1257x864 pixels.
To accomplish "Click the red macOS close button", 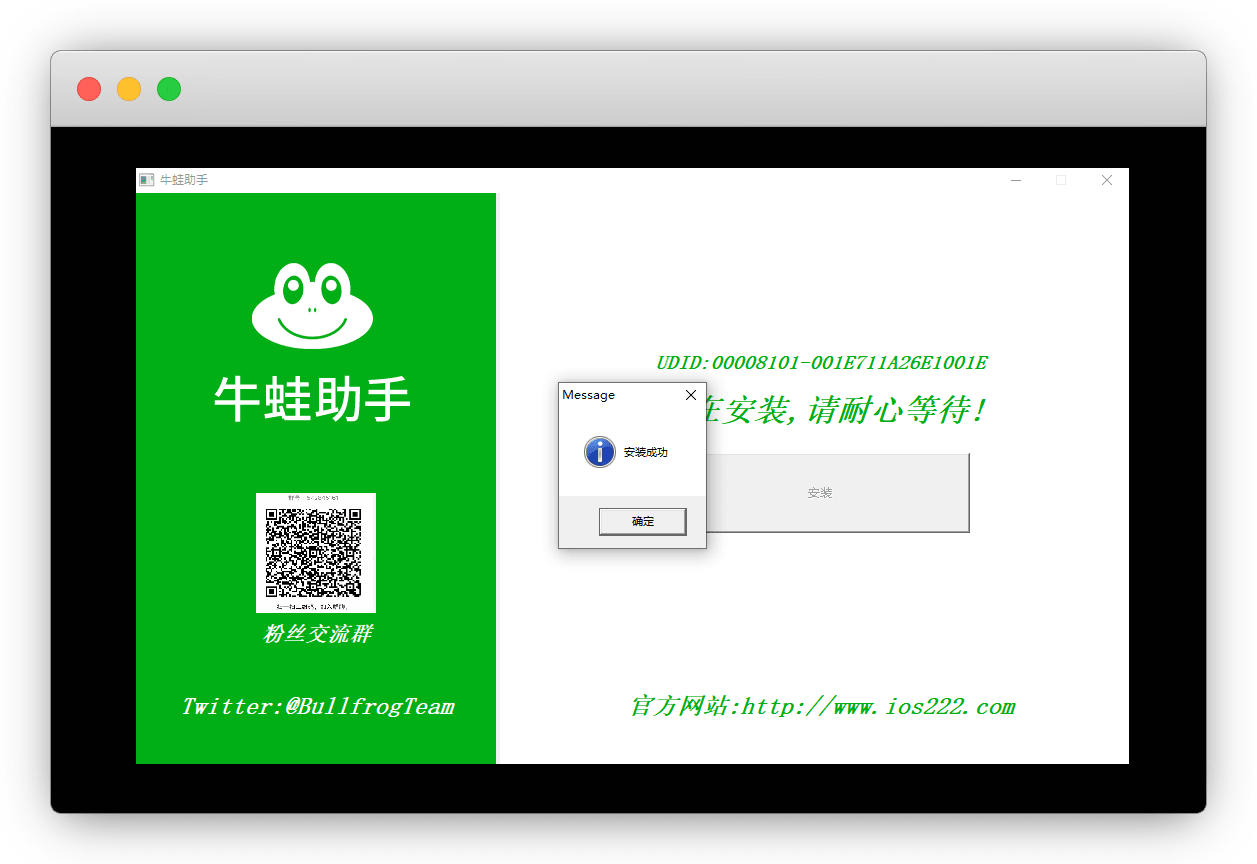I will click(89, 89).
